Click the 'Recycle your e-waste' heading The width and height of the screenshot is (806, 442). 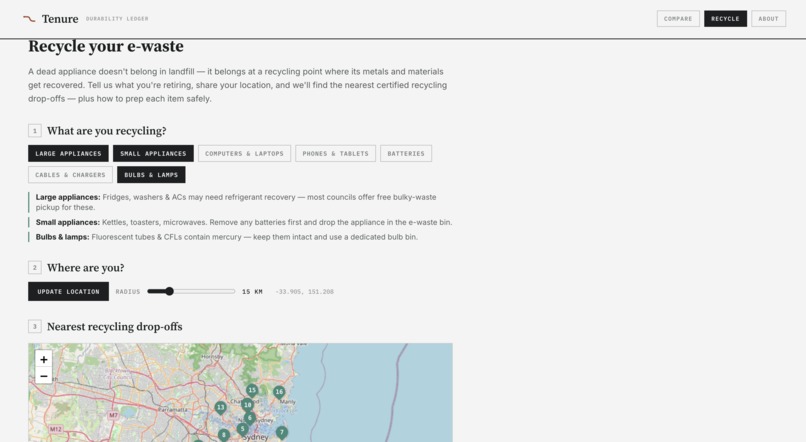106,46
